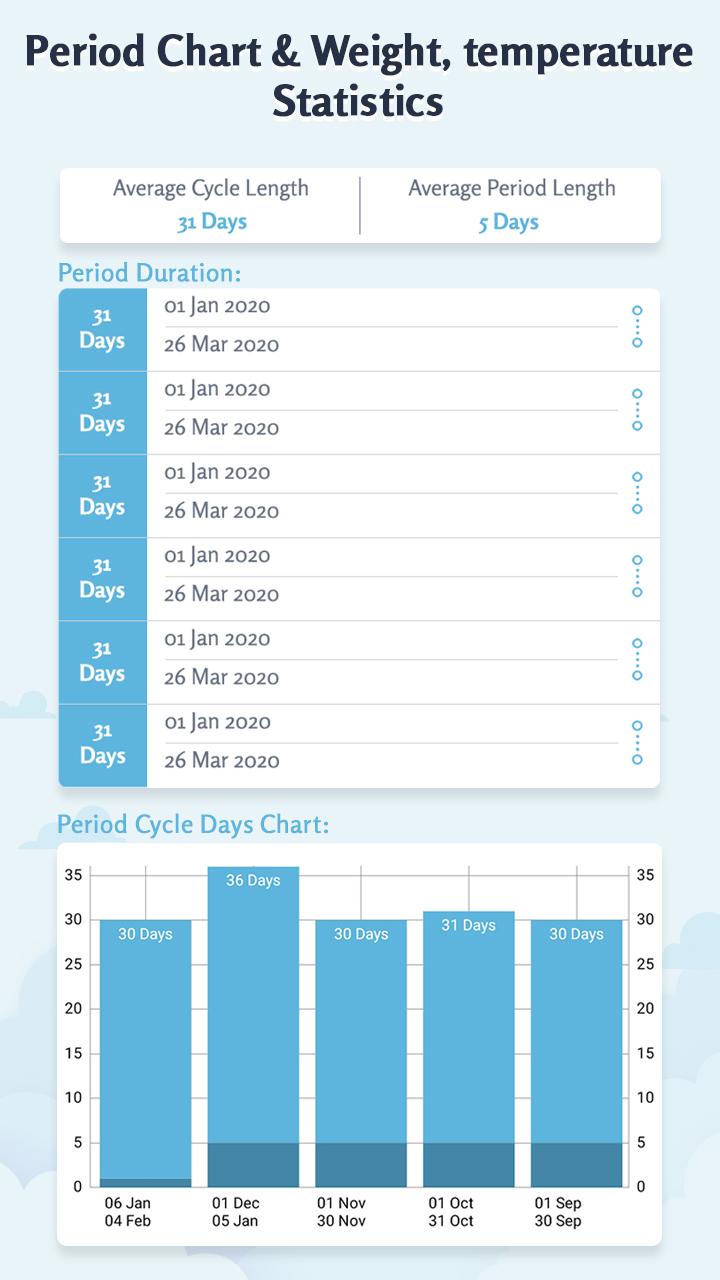
Task: Select the 01 Jan 2020 date in the third row
Action: pos(217,472)
